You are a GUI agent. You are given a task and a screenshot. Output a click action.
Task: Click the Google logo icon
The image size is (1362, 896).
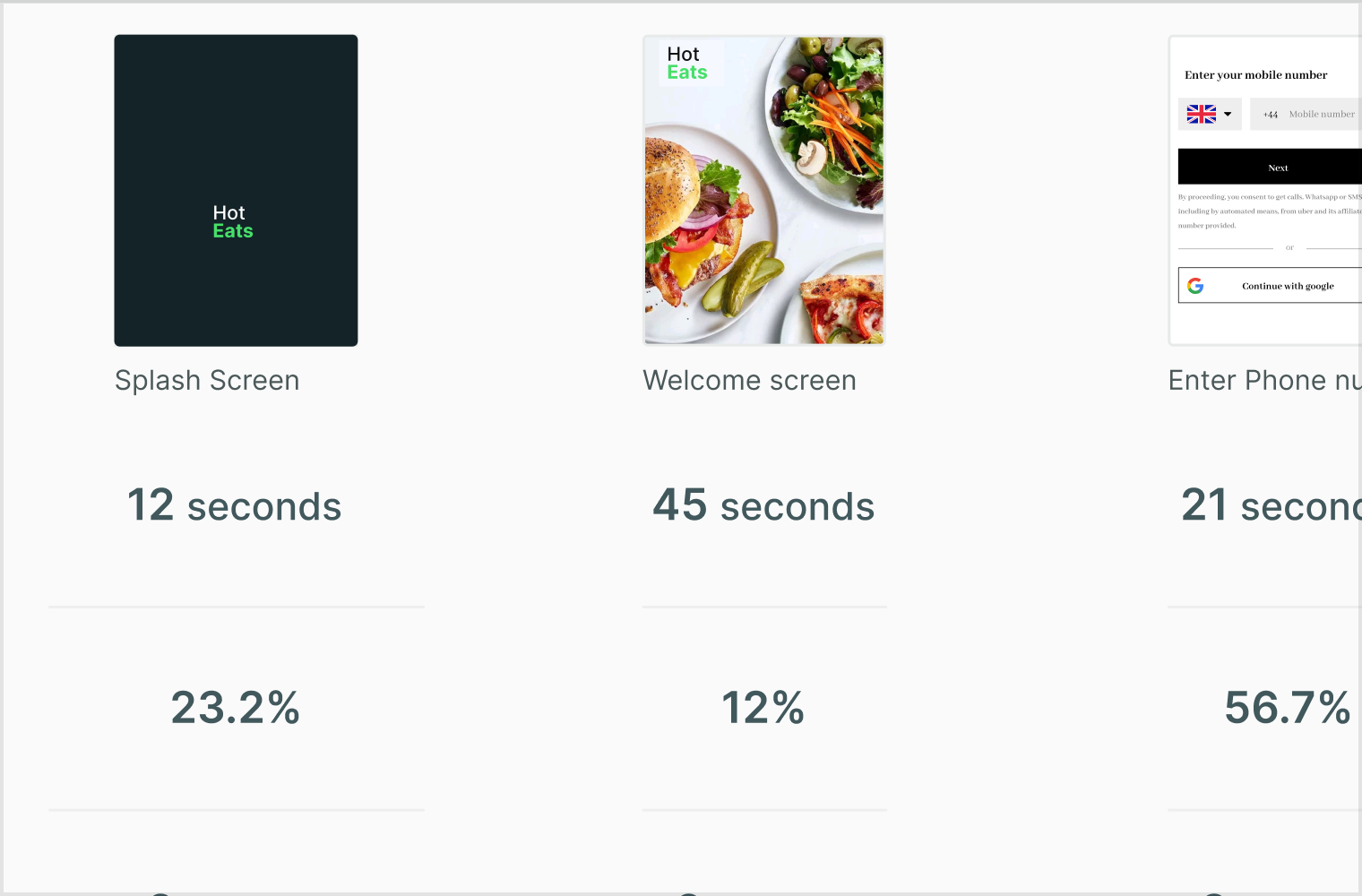[x=1195, y=286]
